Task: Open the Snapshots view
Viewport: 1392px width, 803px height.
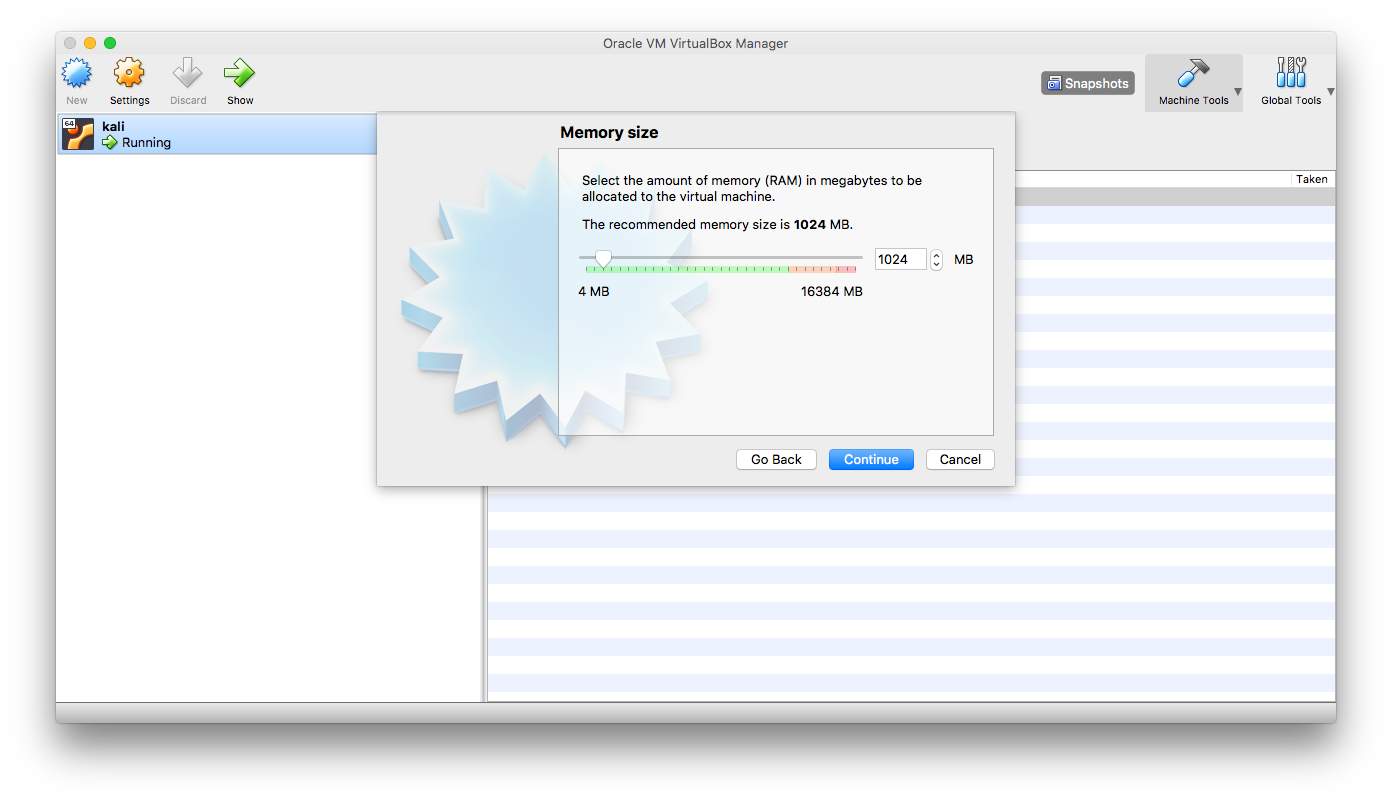Action: click(1087, 84)
